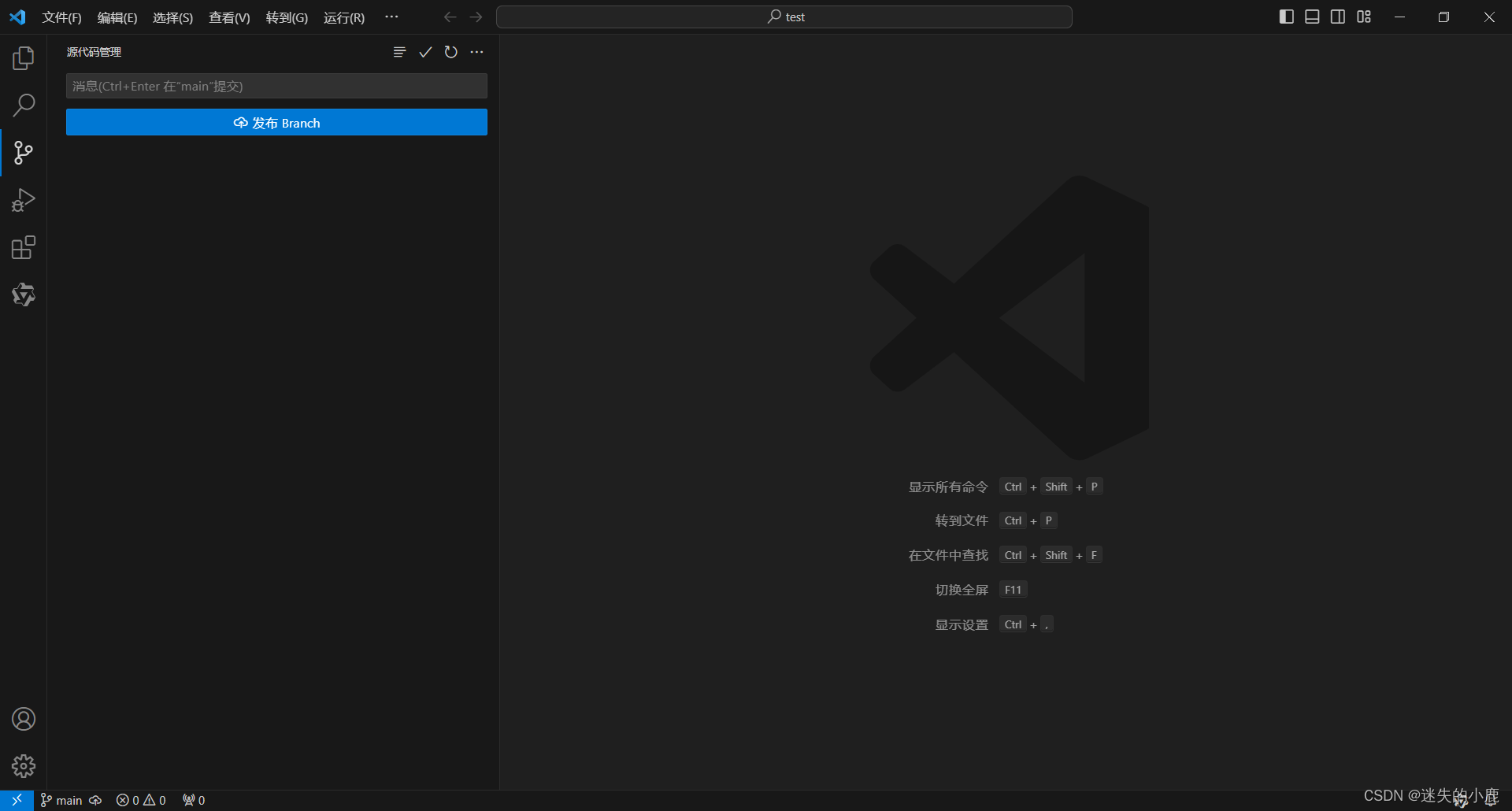This screenshot has width=1512, height=811.
Task: Click the 切换全屏 shortcut hint text
Action: point(962,590)
